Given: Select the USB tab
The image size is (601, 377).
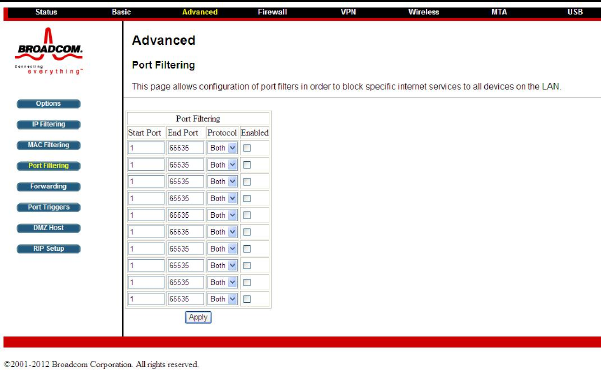Looking at the screenshot, I should pos(575,12).
